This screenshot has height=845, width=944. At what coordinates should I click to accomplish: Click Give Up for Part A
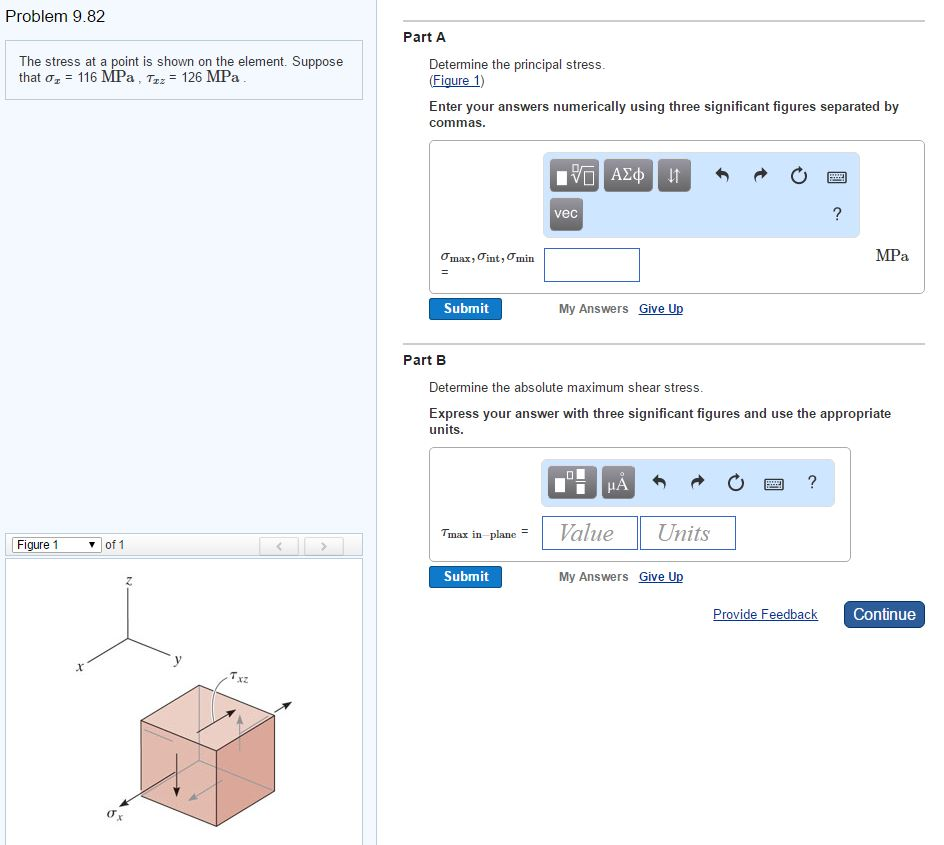[660, 309]
